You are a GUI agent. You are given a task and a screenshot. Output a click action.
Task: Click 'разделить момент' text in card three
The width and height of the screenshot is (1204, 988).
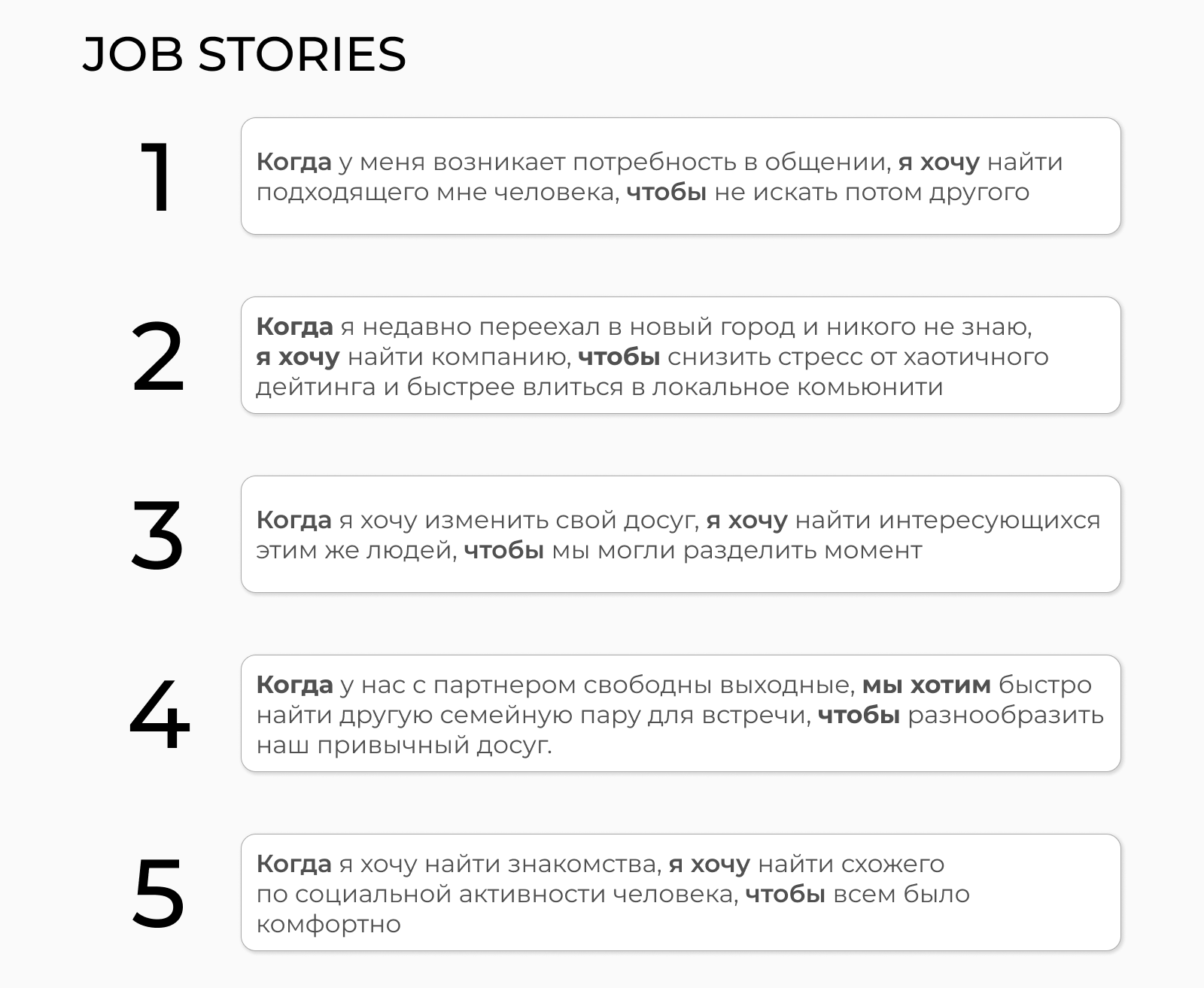coord(803,550)
